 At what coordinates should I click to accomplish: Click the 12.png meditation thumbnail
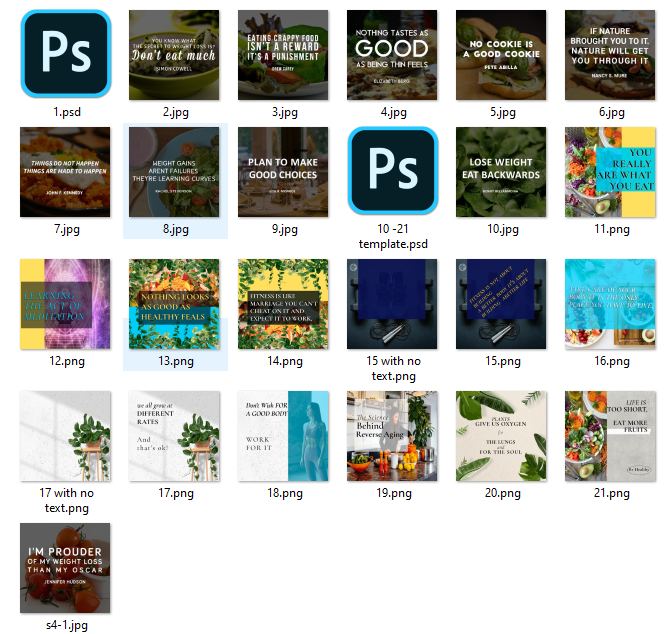pyautogui.click(x=65, y=304)
